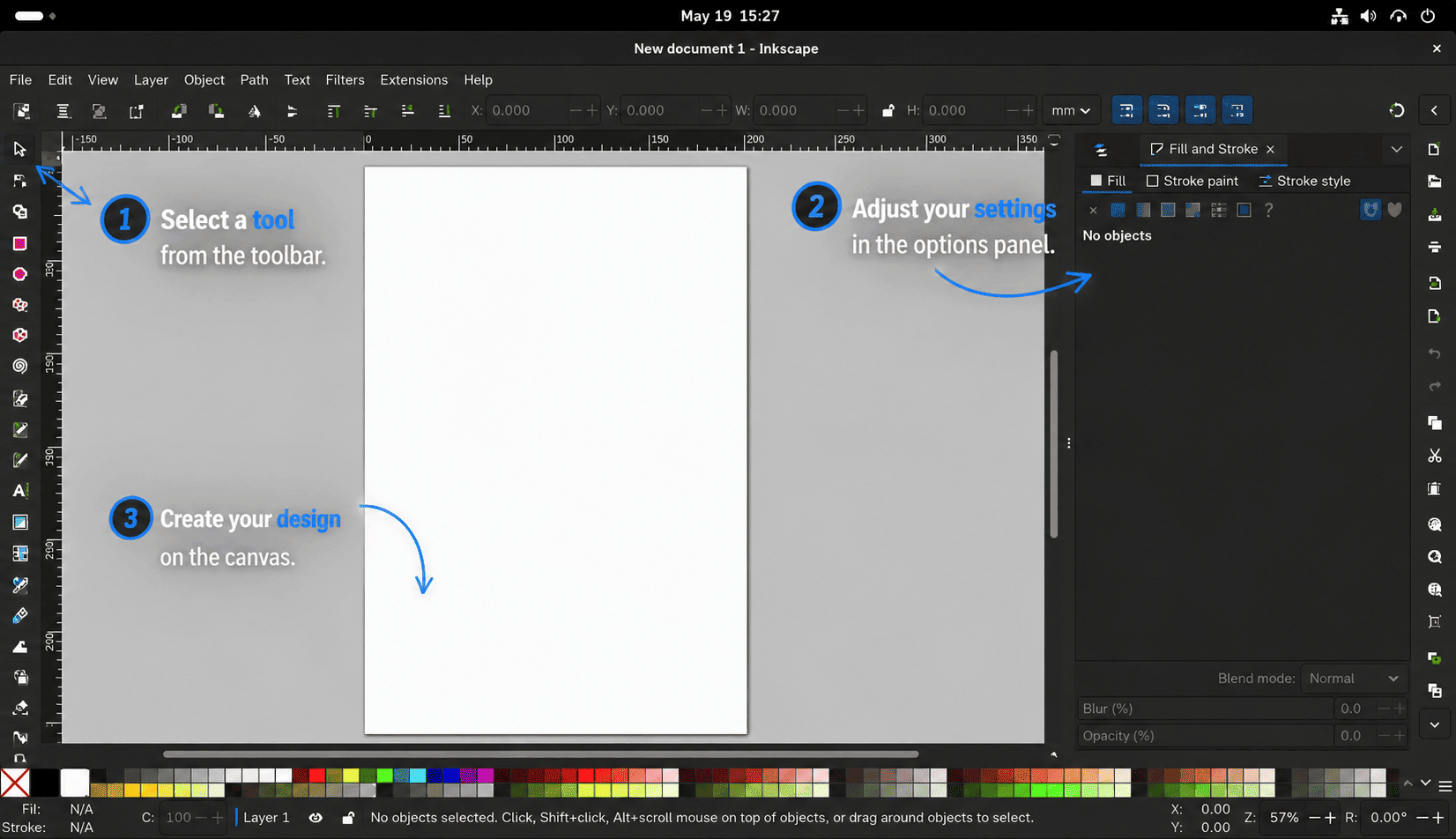This screenshot has width=1456, height=839.
Task: Click the Print icon
Action: [1435, 247]
